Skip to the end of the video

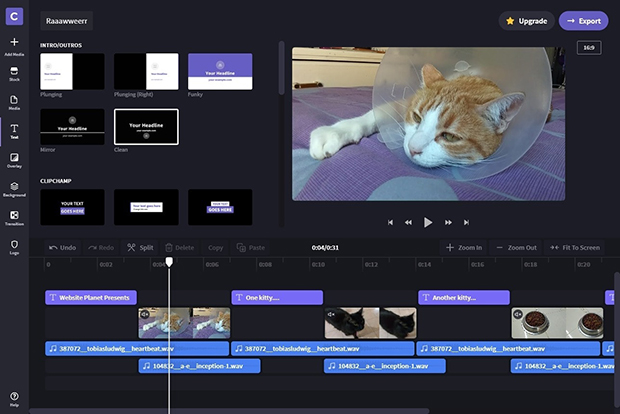pyautogui.click(x=468, y=222)
